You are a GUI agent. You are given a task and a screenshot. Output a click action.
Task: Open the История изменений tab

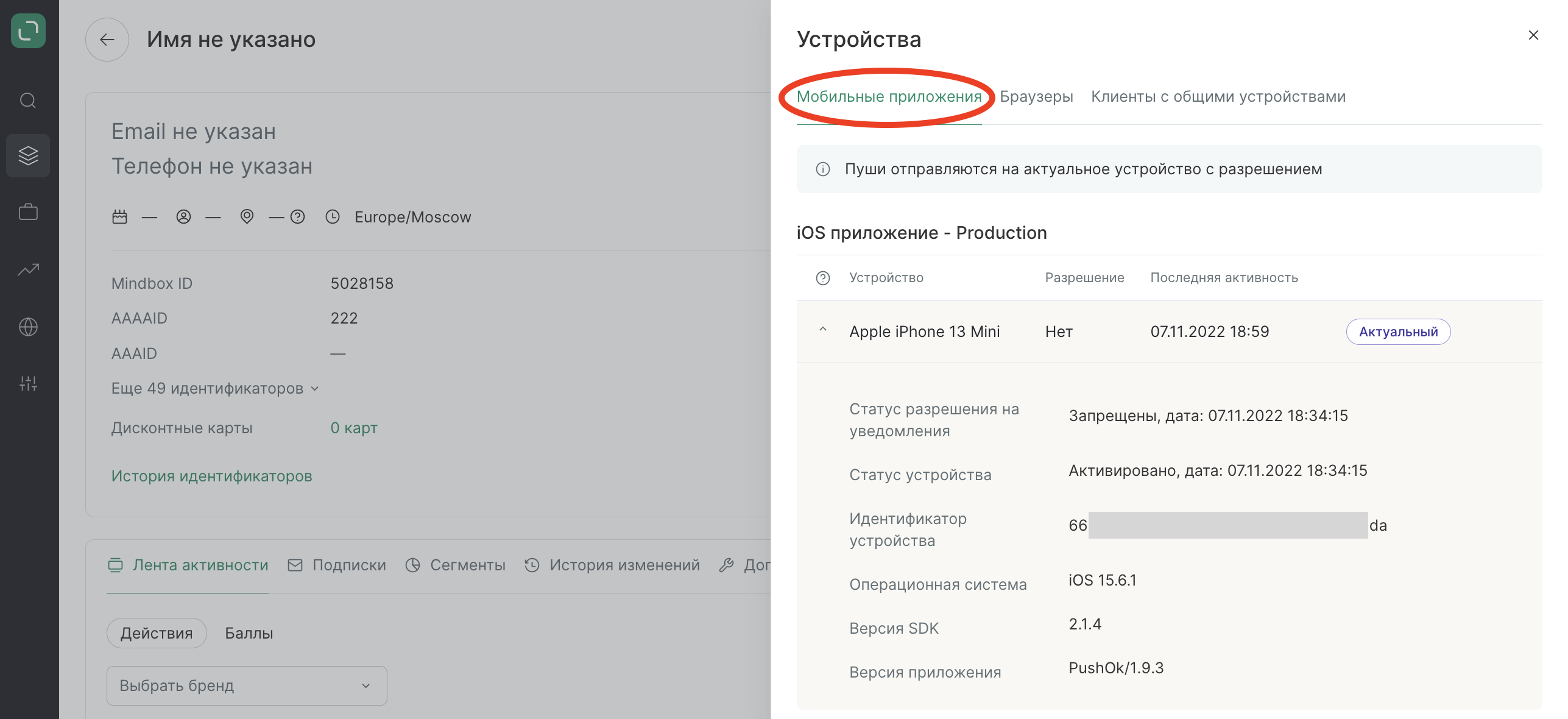pyautogui.click(x=612, y=565)
